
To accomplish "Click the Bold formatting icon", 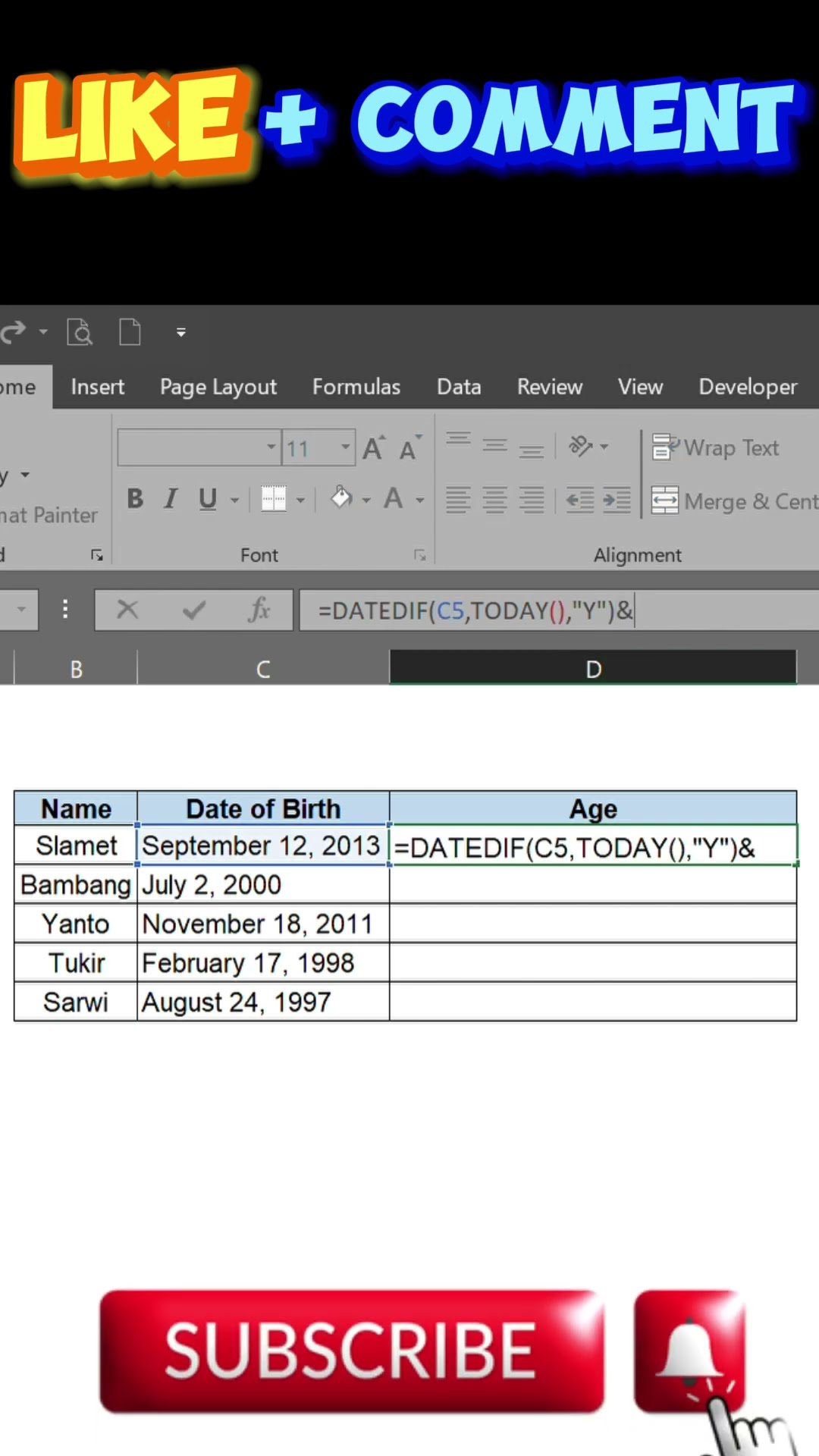I will [135, 499].
